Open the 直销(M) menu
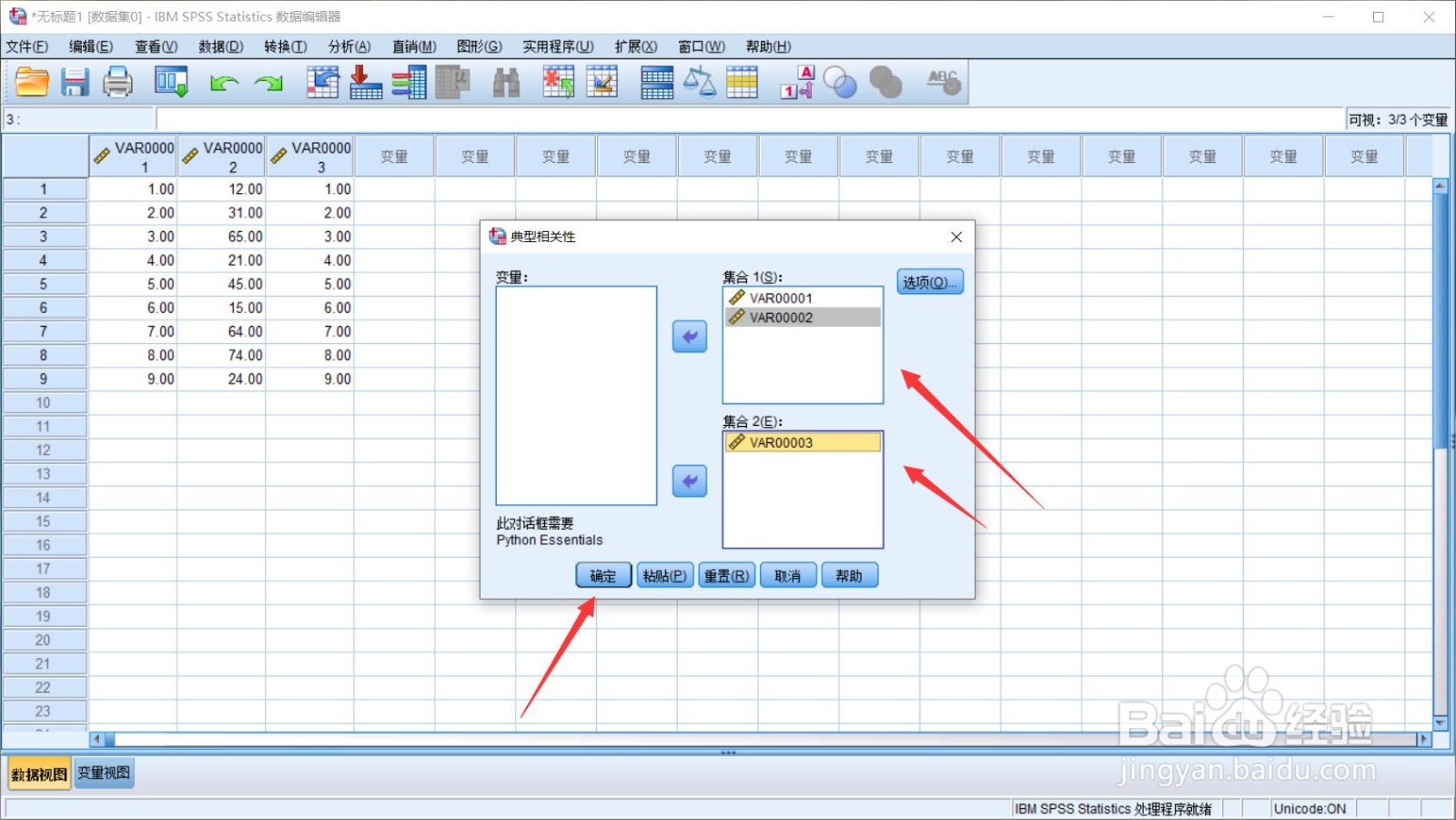The height and width of the screenshot is (820, 1456). (414, 46)
